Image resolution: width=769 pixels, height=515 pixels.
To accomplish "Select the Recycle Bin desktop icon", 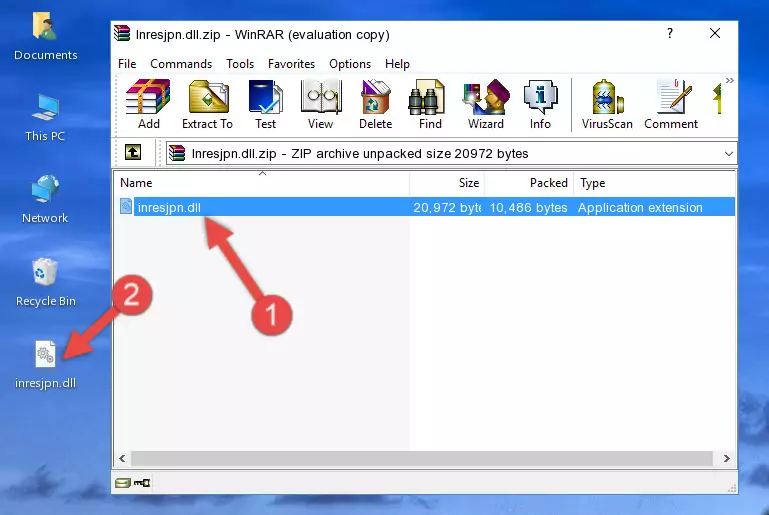I will click(45, 283).
